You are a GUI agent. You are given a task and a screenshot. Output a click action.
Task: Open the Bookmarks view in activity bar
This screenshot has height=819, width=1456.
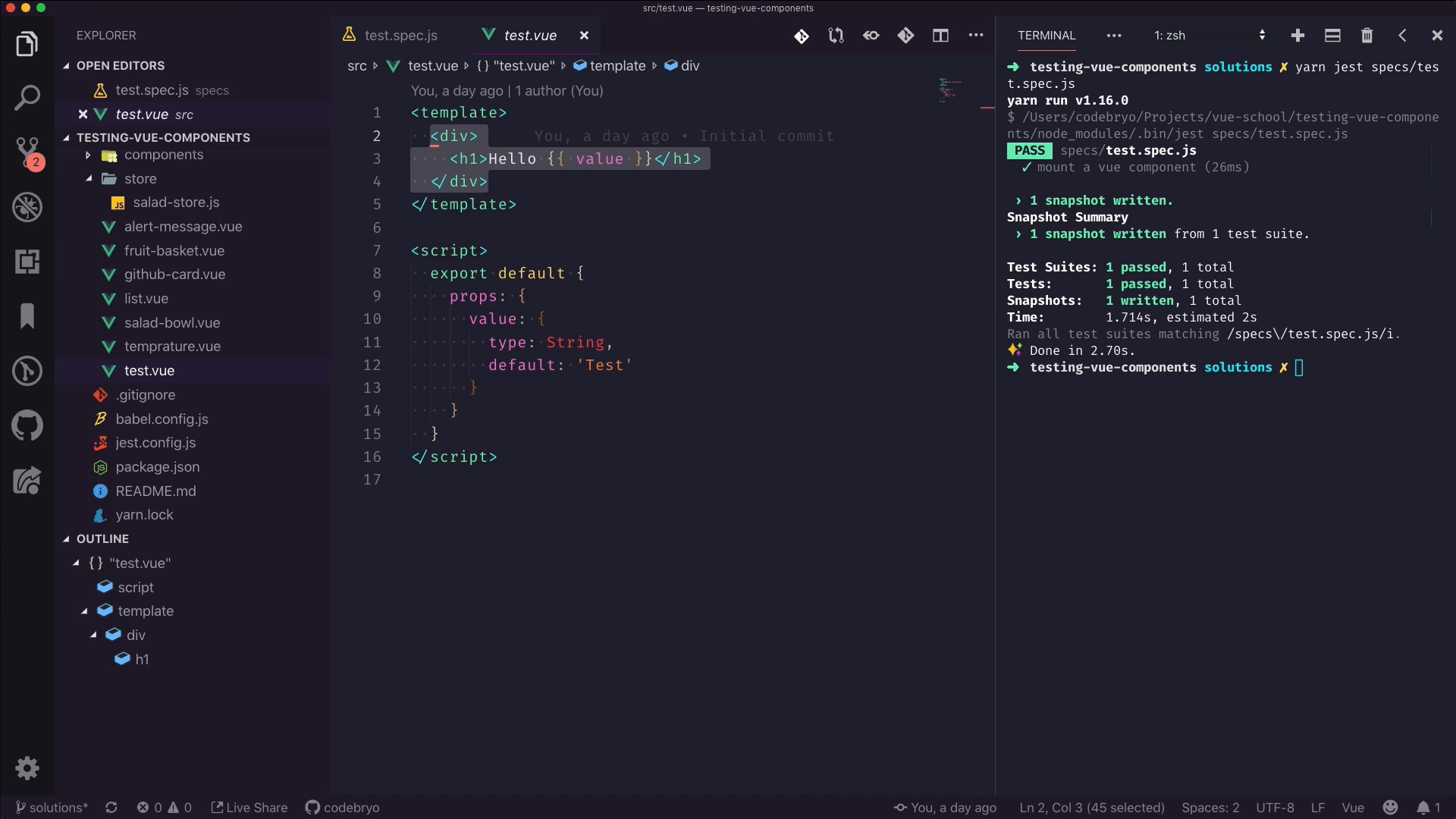(27, 316)
